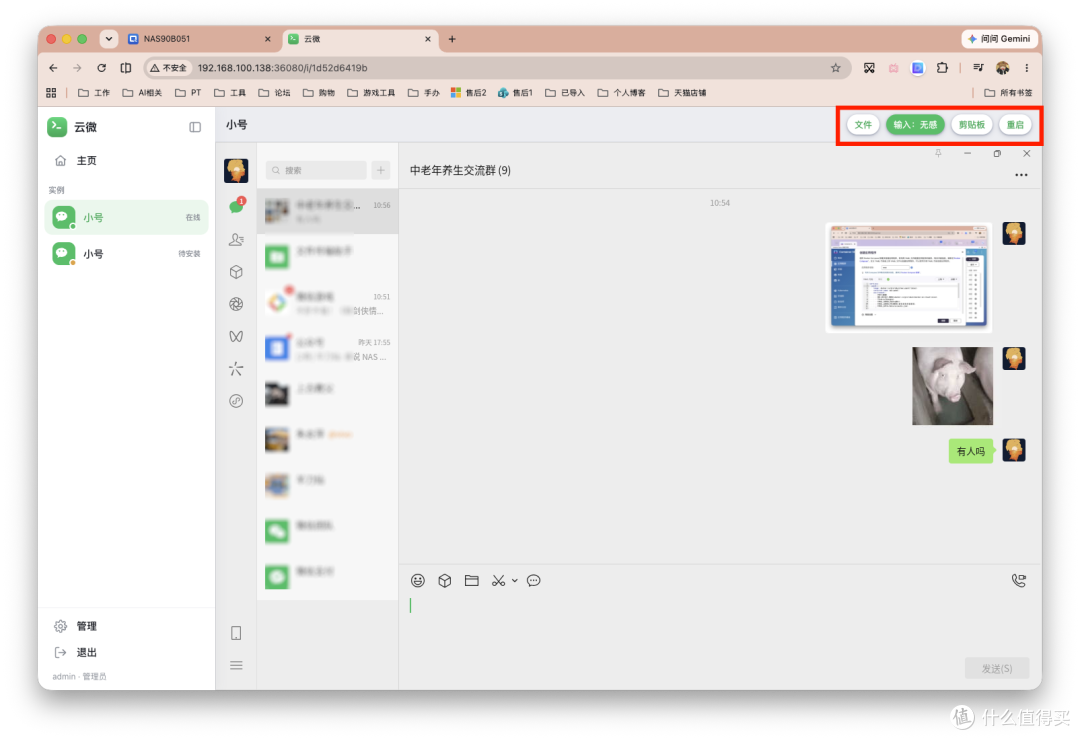Click the address bar URL
The width and height of the screenshot is (1080, 740).
tap(282, 68)
